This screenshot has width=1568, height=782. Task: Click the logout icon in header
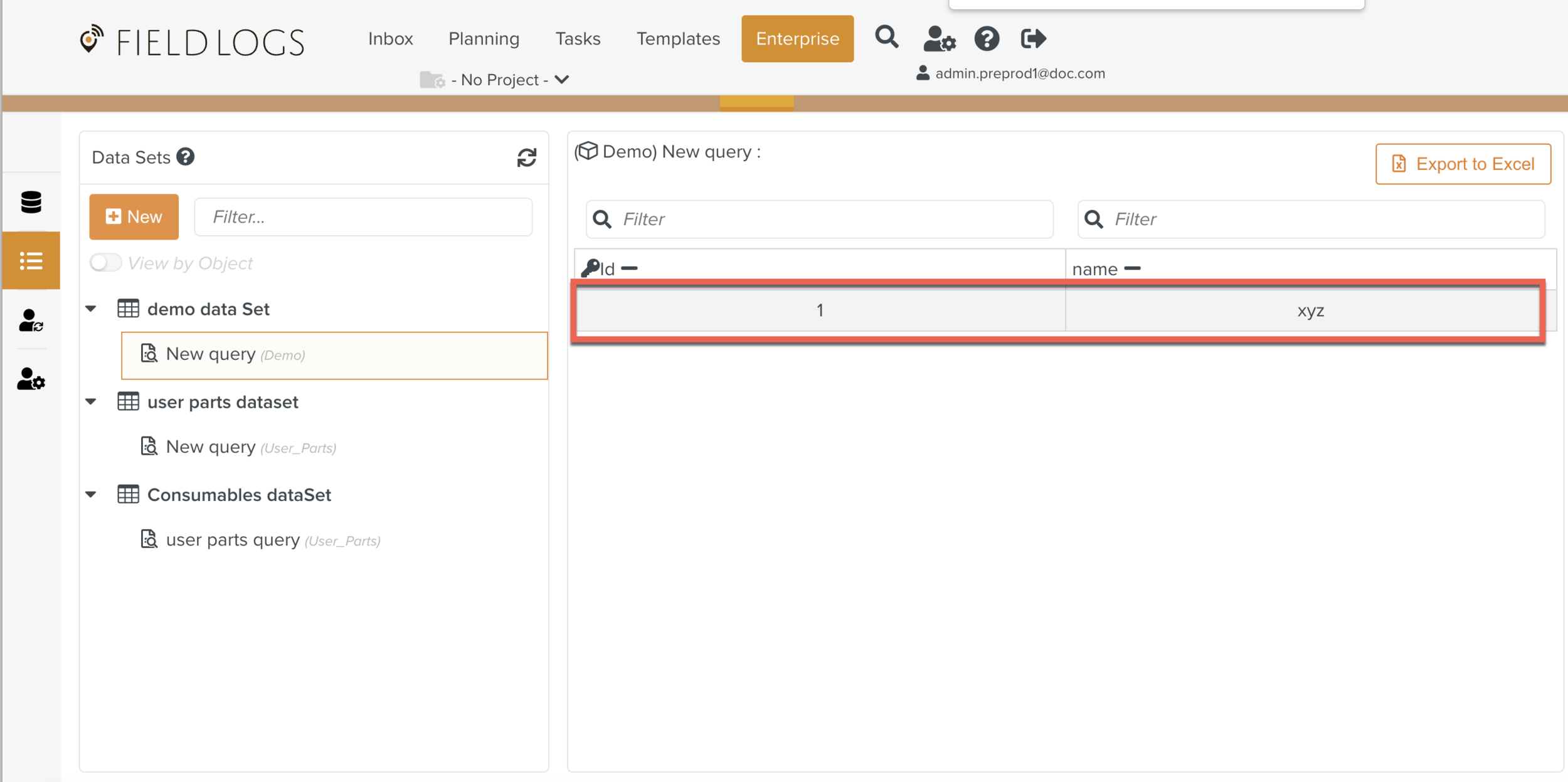pyautogui.click(x=1033, y=39)
